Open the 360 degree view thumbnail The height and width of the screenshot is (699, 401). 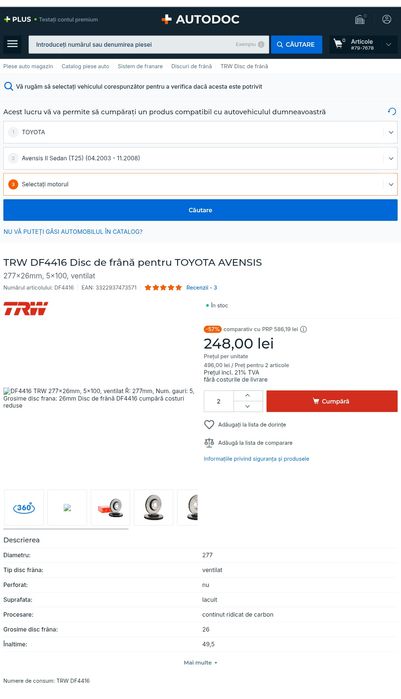point(24,507)
